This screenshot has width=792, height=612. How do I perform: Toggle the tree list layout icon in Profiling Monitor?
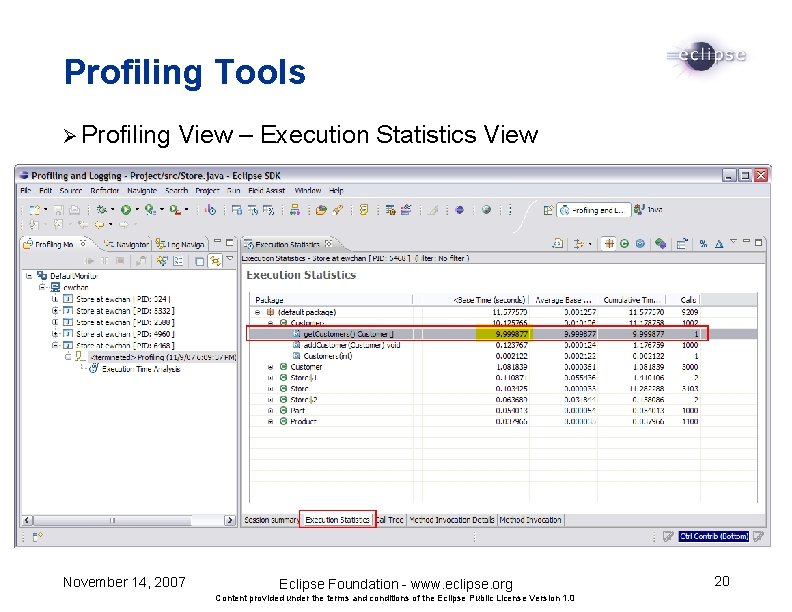[178, 261]
